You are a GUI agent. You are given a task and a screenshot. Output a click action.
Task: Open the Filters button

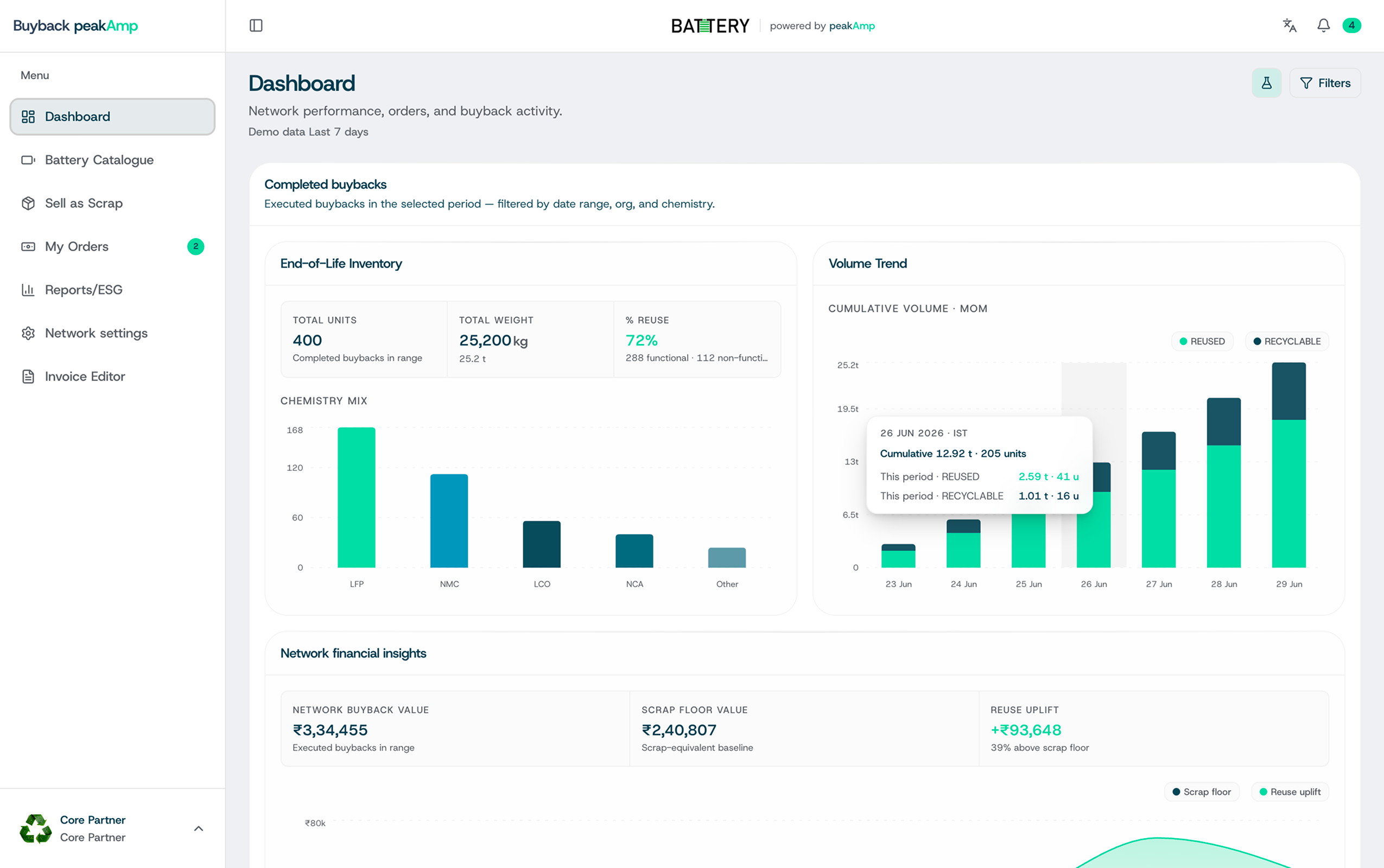tap(1325, 83)
